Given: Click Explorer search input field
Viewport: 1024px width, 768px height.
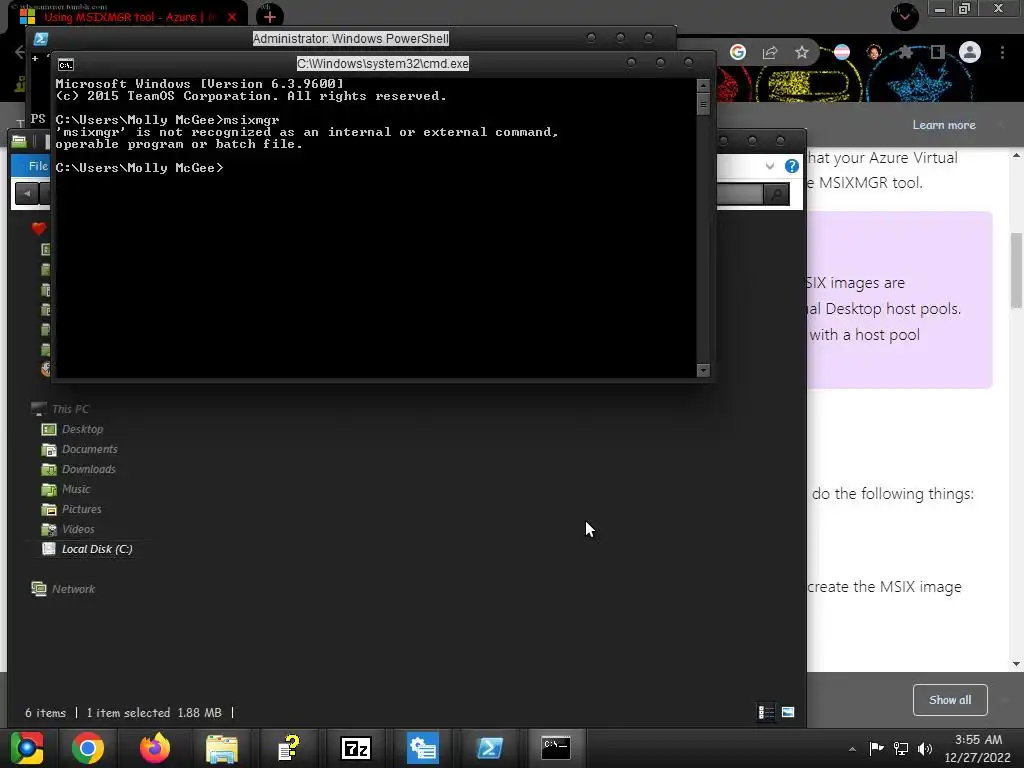Looking at the screenshot, I should tap(741, 194).
